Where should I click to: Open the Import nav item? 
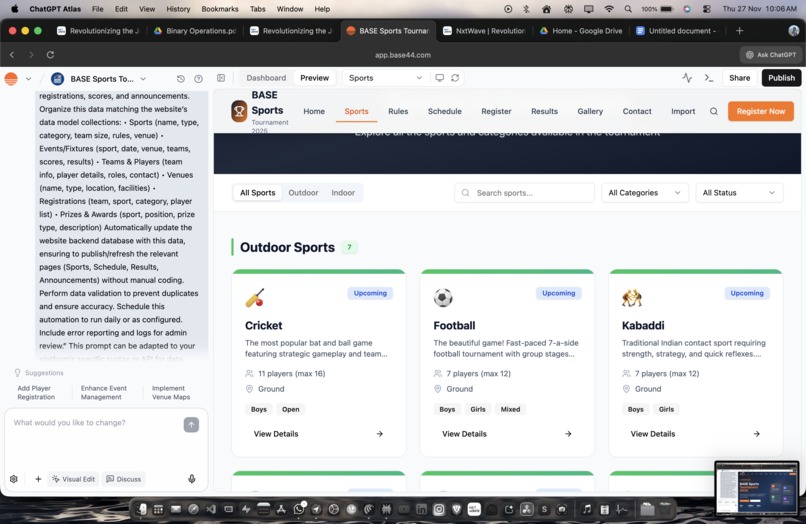(683, 111)
